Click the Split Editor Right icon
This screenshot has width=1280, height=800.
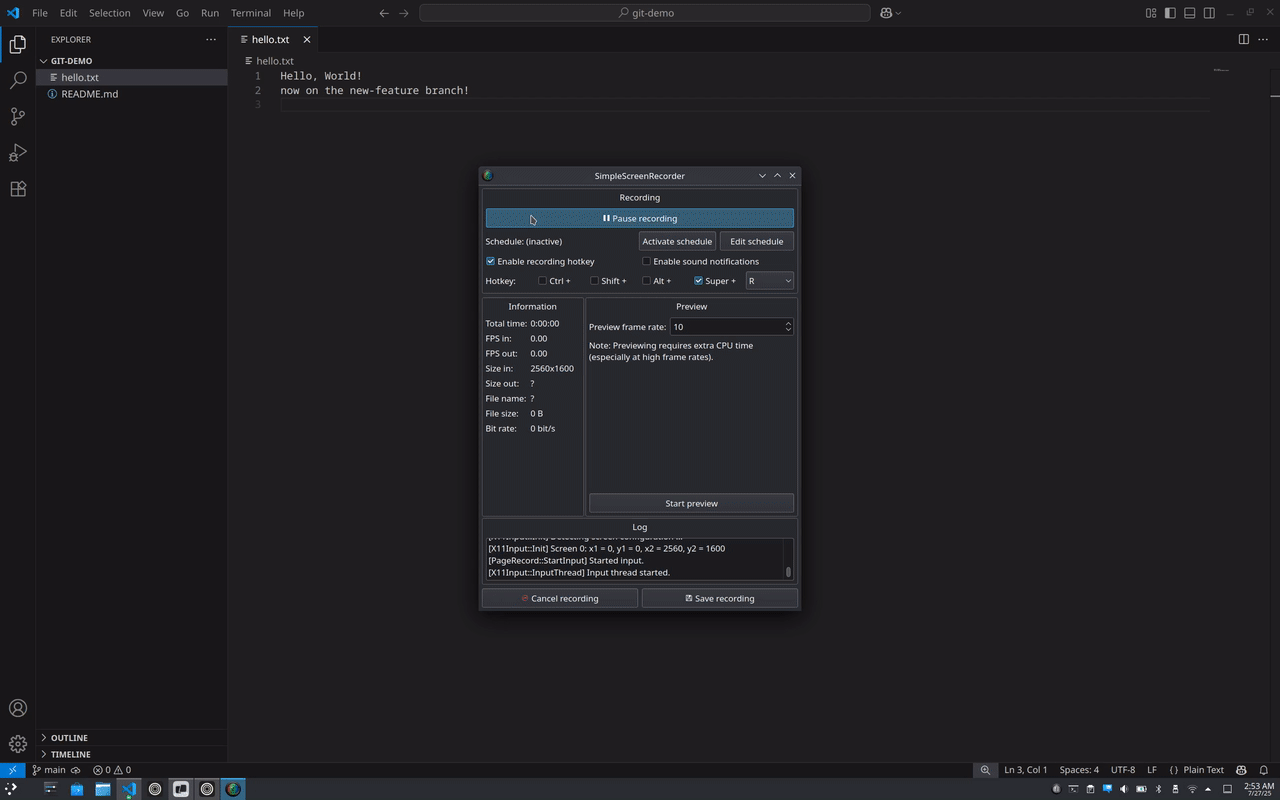pos(1244,39)
